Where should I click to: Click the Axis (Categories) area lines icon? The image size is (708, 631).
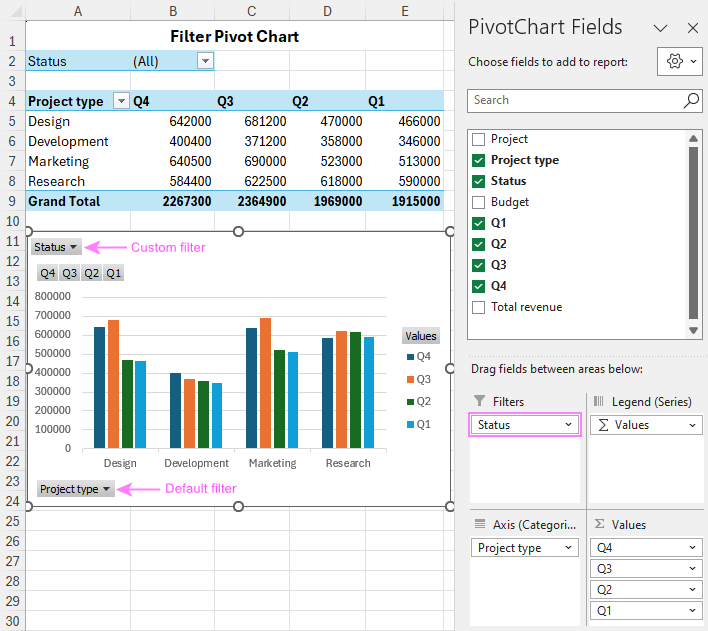[480, 524]
